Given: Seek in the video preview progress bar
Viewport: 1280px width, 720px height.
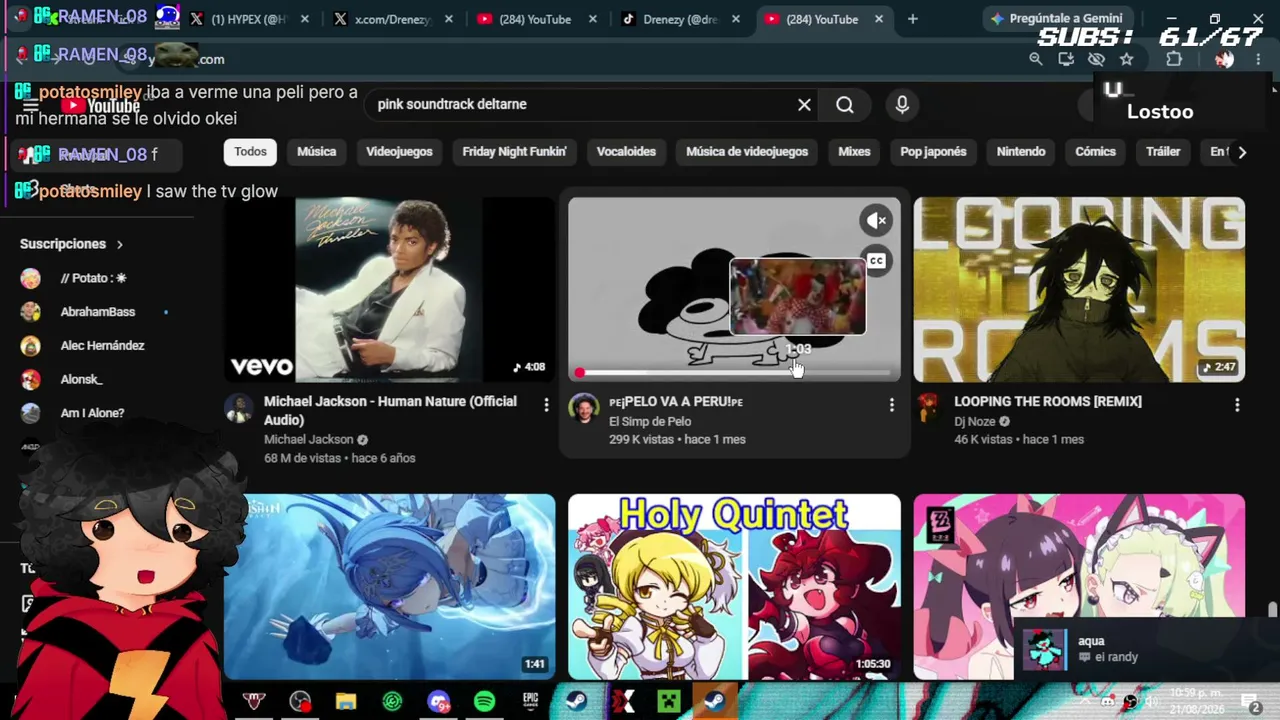Looking at the screenshot, I should (x=734, y=373).
